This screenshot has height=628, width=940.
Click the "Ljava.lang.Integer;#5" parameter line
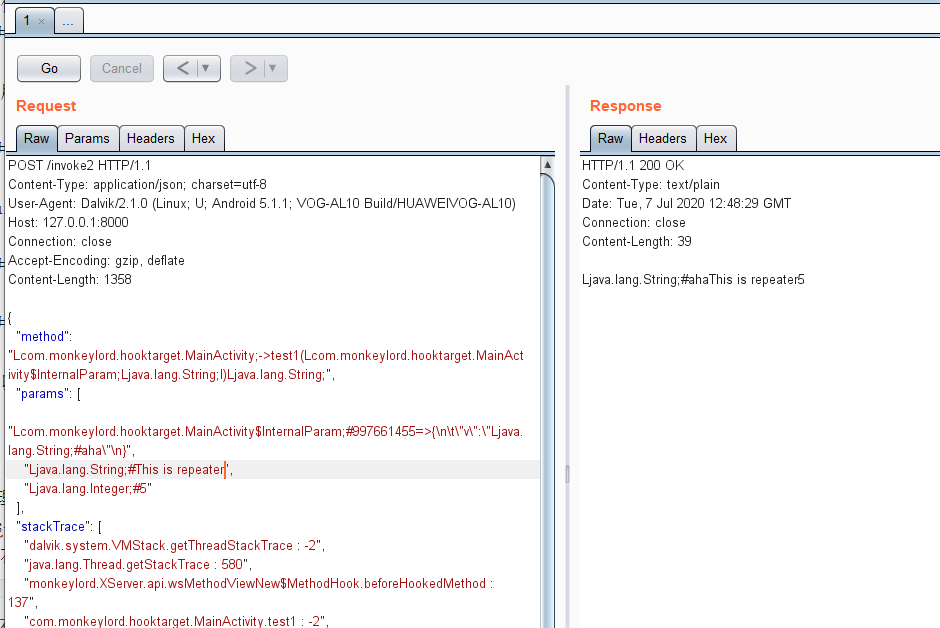point(88,488)
